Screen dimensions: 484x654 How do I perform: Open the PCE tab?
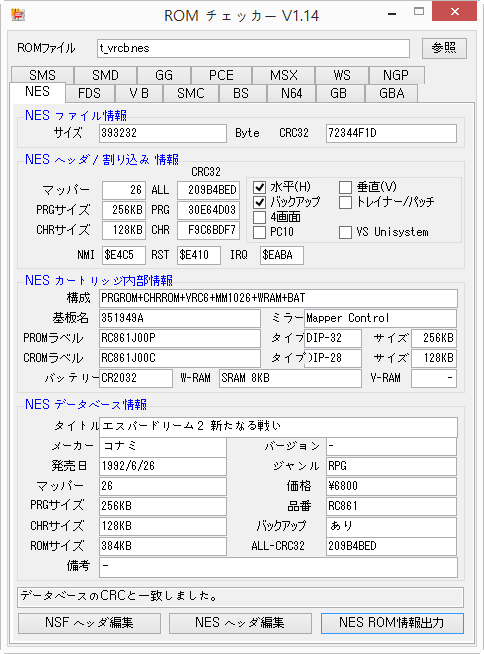(221, 75)
